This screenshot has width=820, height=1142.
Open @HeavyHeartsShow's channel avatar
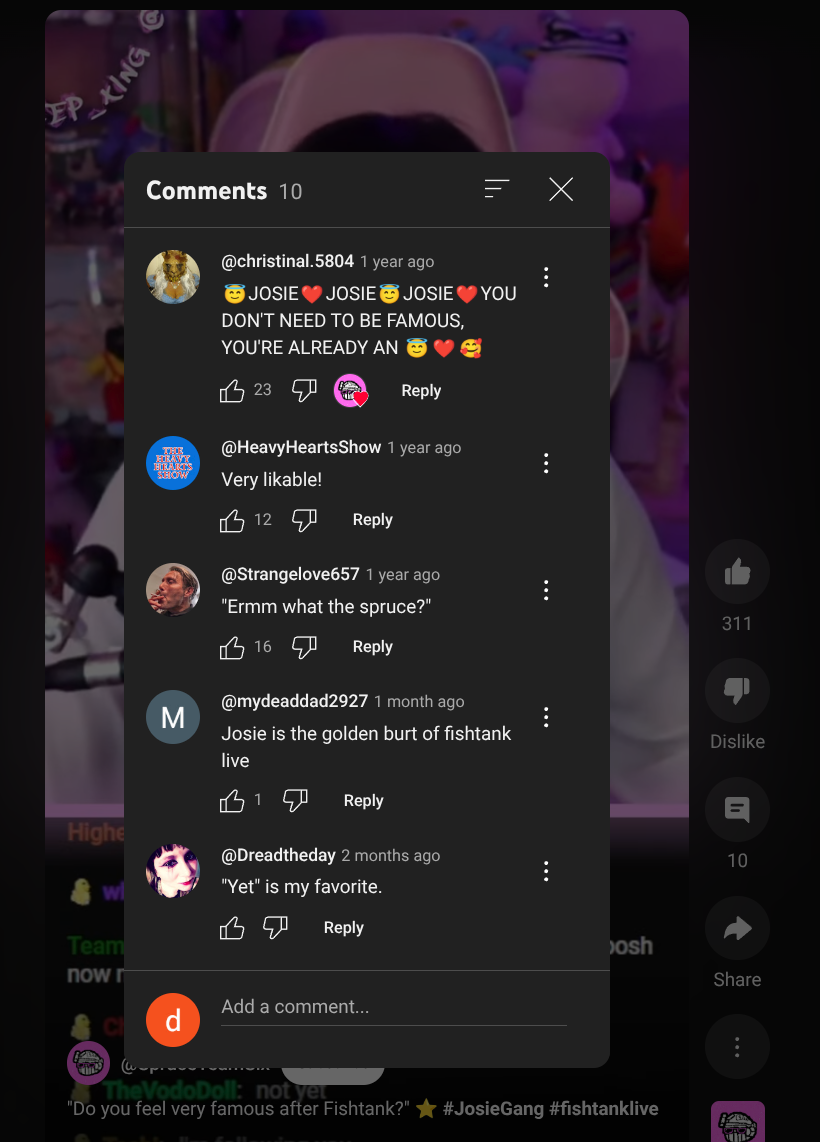pyautogui.click(x=173, y=463)
